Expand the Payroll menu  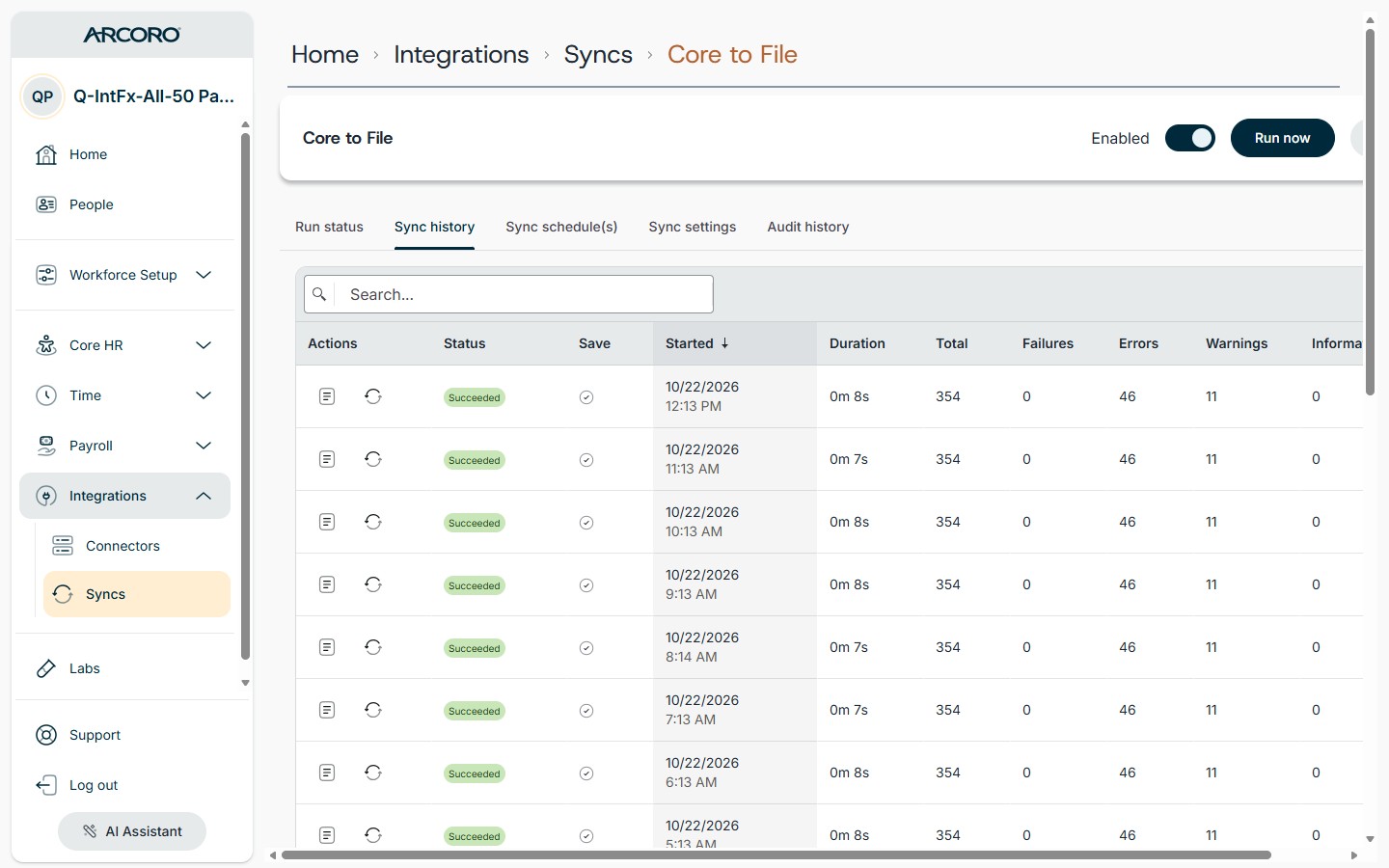125,446
